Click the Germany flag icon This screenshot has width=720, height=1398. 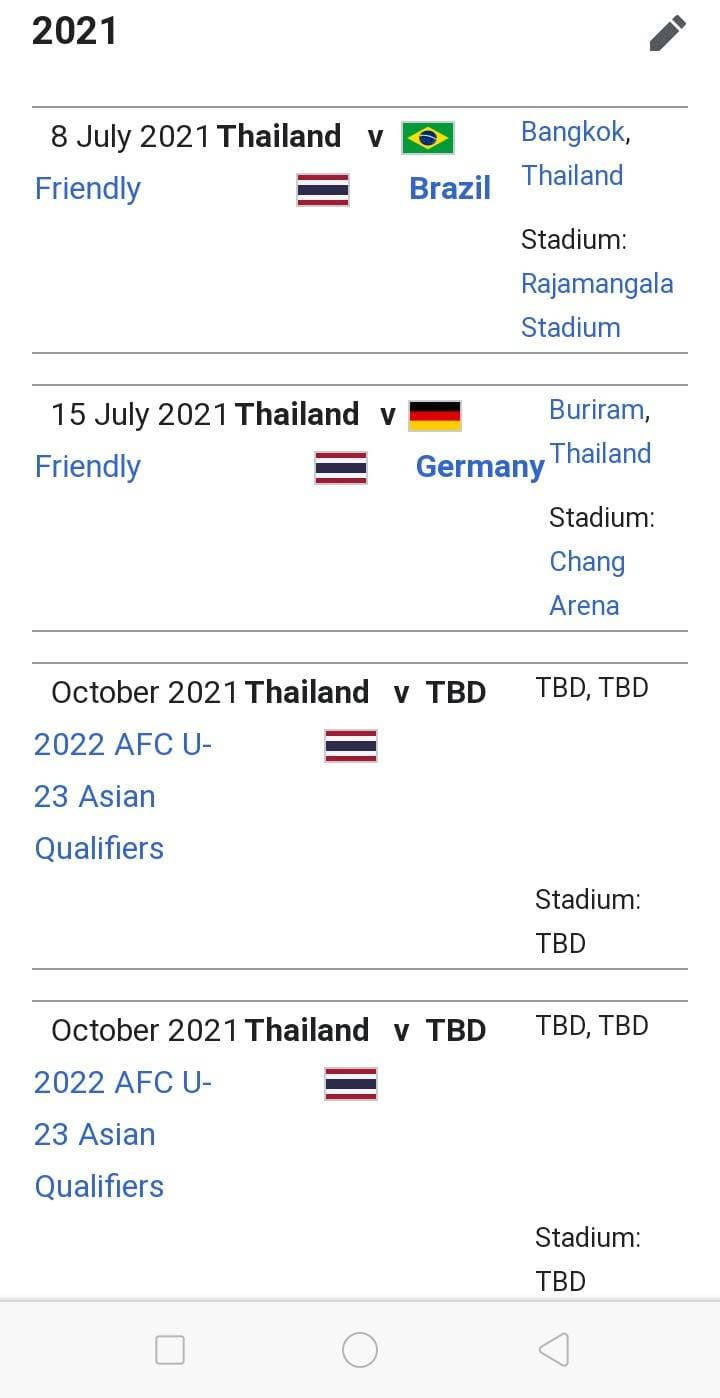(x=435, y=416)
